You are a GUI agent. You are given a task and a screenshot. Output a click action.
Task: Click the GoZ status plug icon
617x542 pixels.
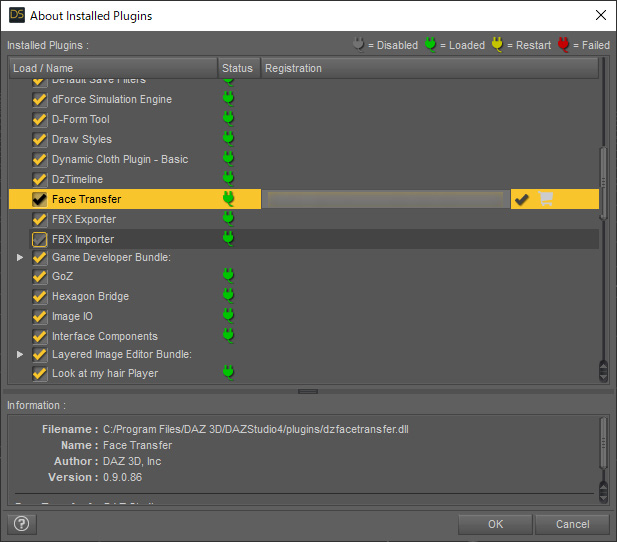pos(228,276)
